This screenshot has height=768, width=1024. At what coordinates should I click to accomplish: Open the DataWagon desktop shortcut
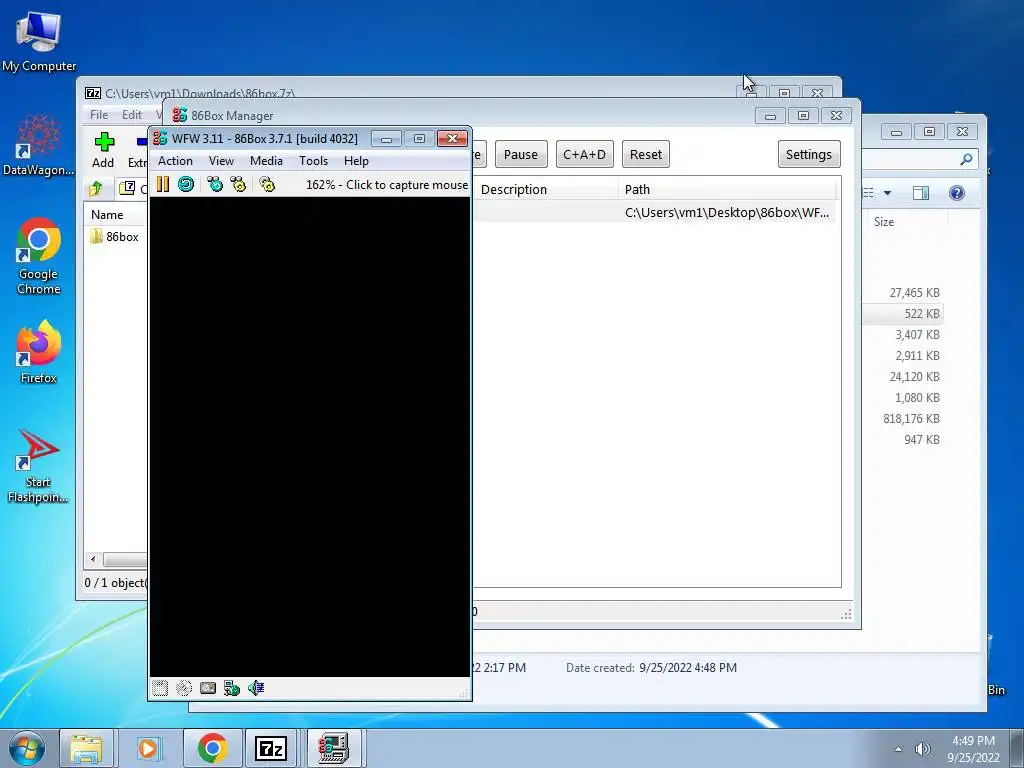pyautogui.click(x=39, y=145)
